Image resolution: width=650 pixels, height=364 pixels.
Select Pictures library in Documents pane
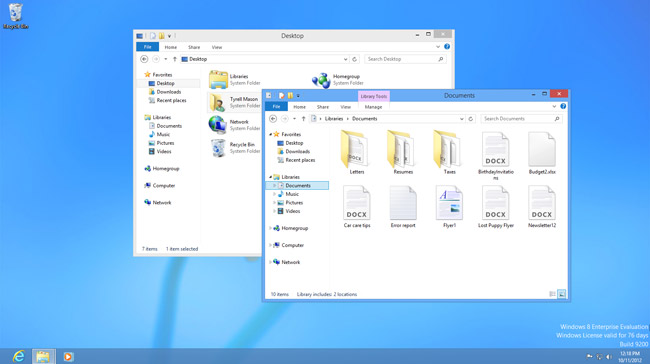(290, 203)
